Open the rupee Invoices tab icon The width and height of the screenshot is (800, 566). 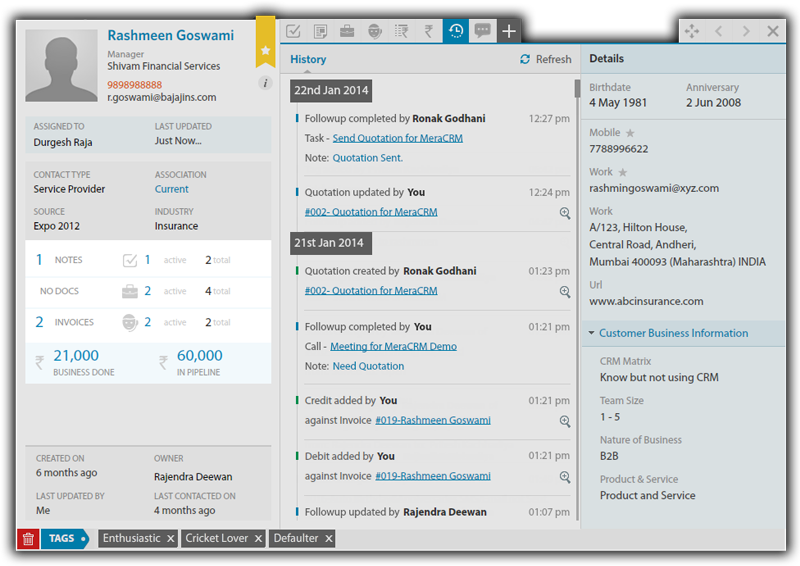click(x=428, y=31)
